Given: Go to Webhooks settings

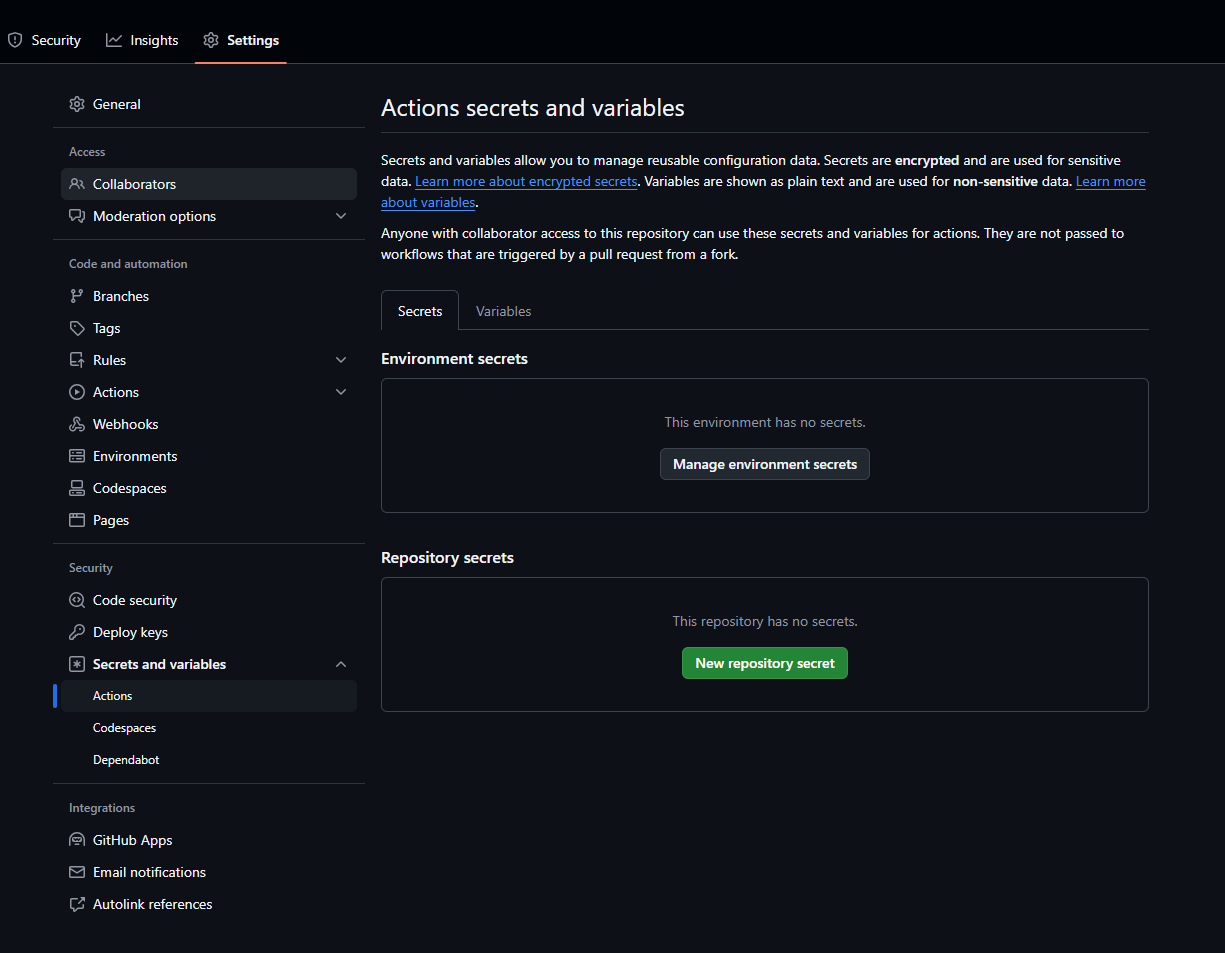Looking at the screenshot, I should [x=209, y=424].
